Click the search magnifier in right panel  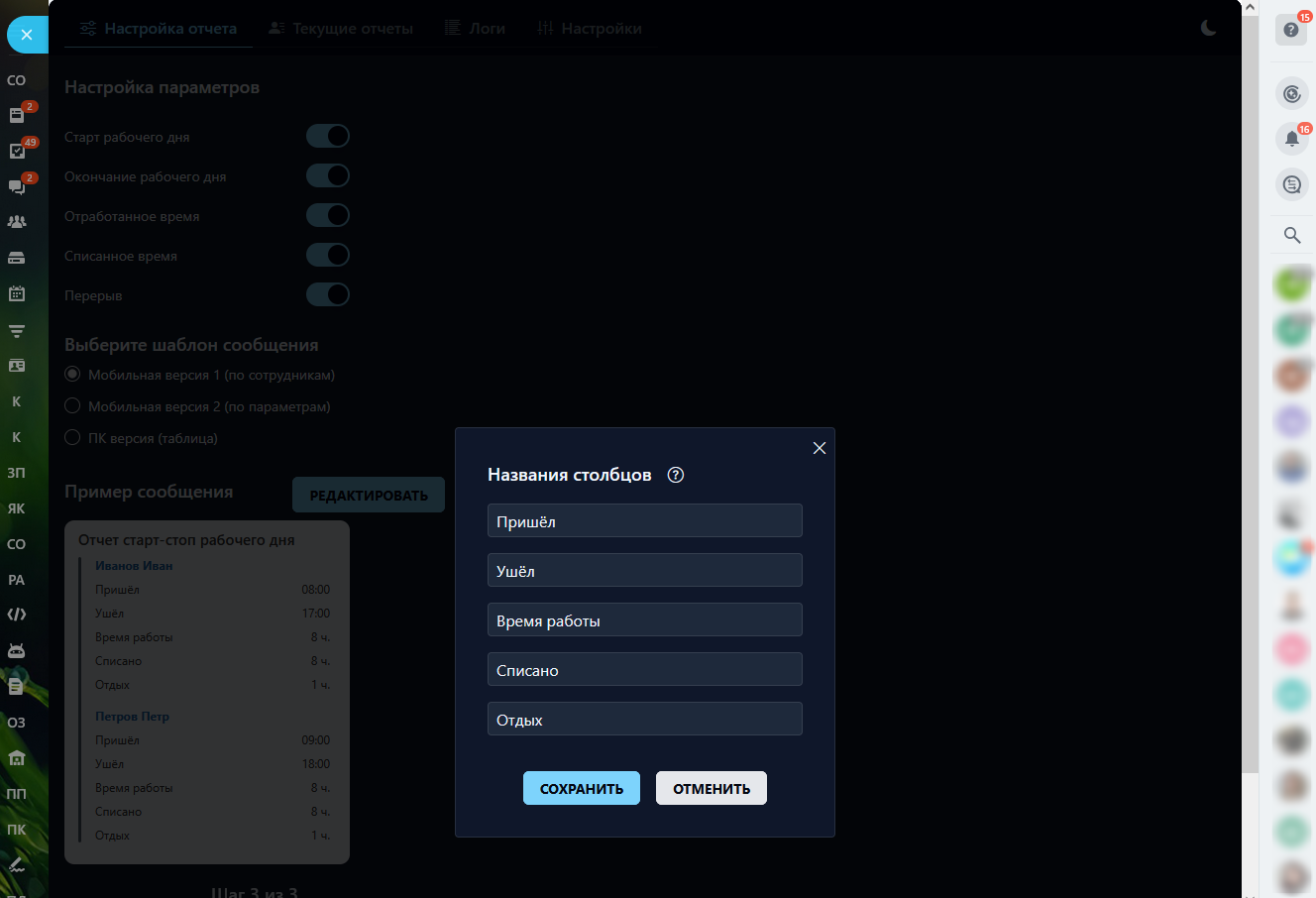point(1292,235)
